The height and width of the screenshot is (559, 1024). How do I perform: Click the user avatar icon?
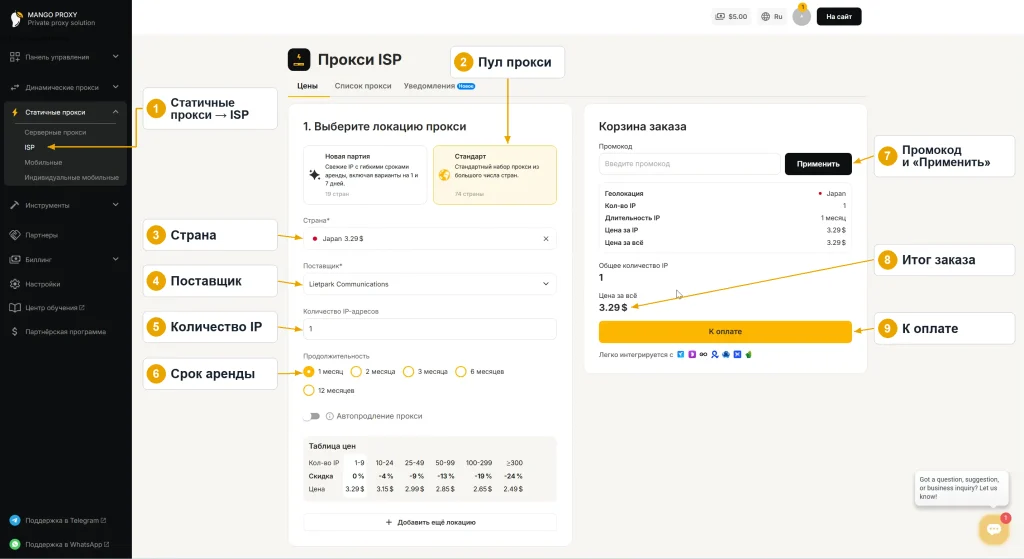801,16
